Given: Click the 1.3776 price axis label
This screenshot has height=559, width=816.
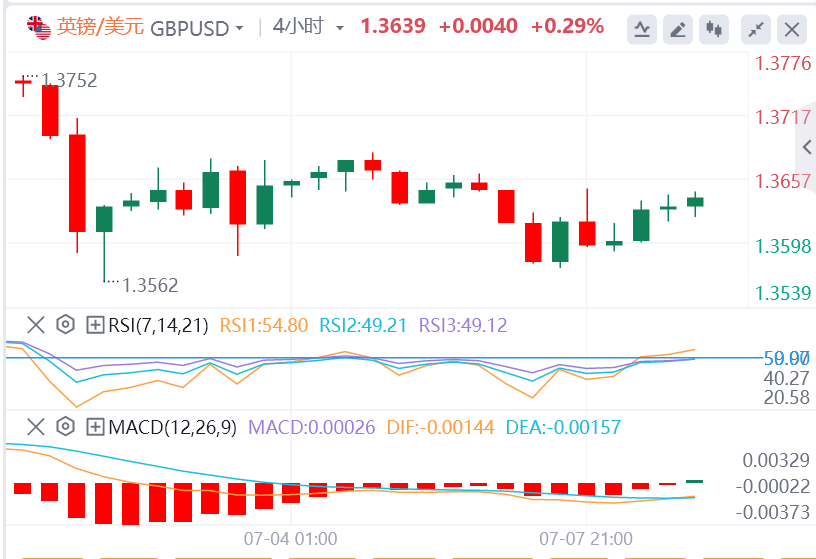Looking at the screenshot, I should point(783,63).
